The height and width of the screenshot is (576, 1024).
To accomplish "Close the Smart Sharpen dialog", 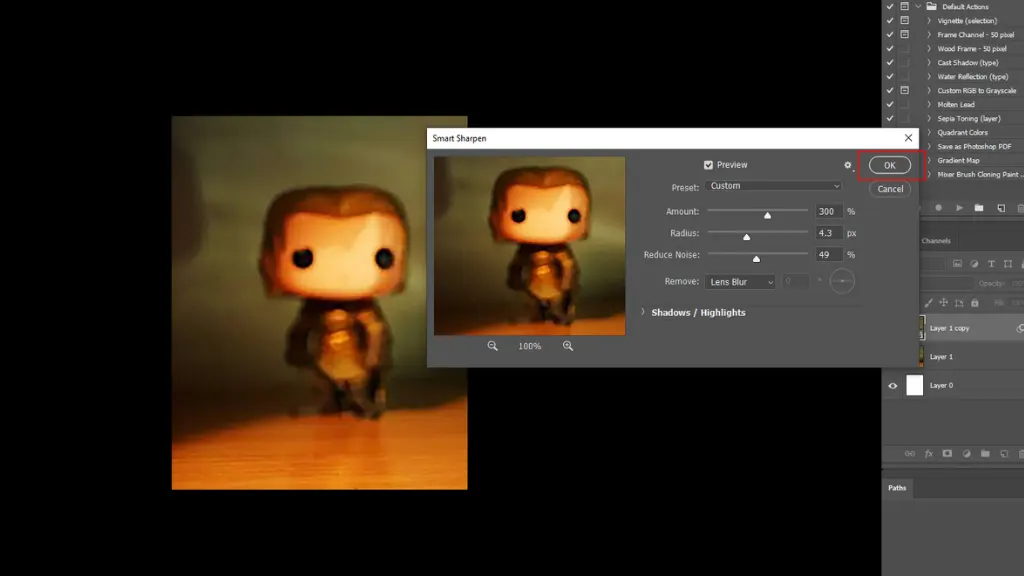I will point(908,138).
